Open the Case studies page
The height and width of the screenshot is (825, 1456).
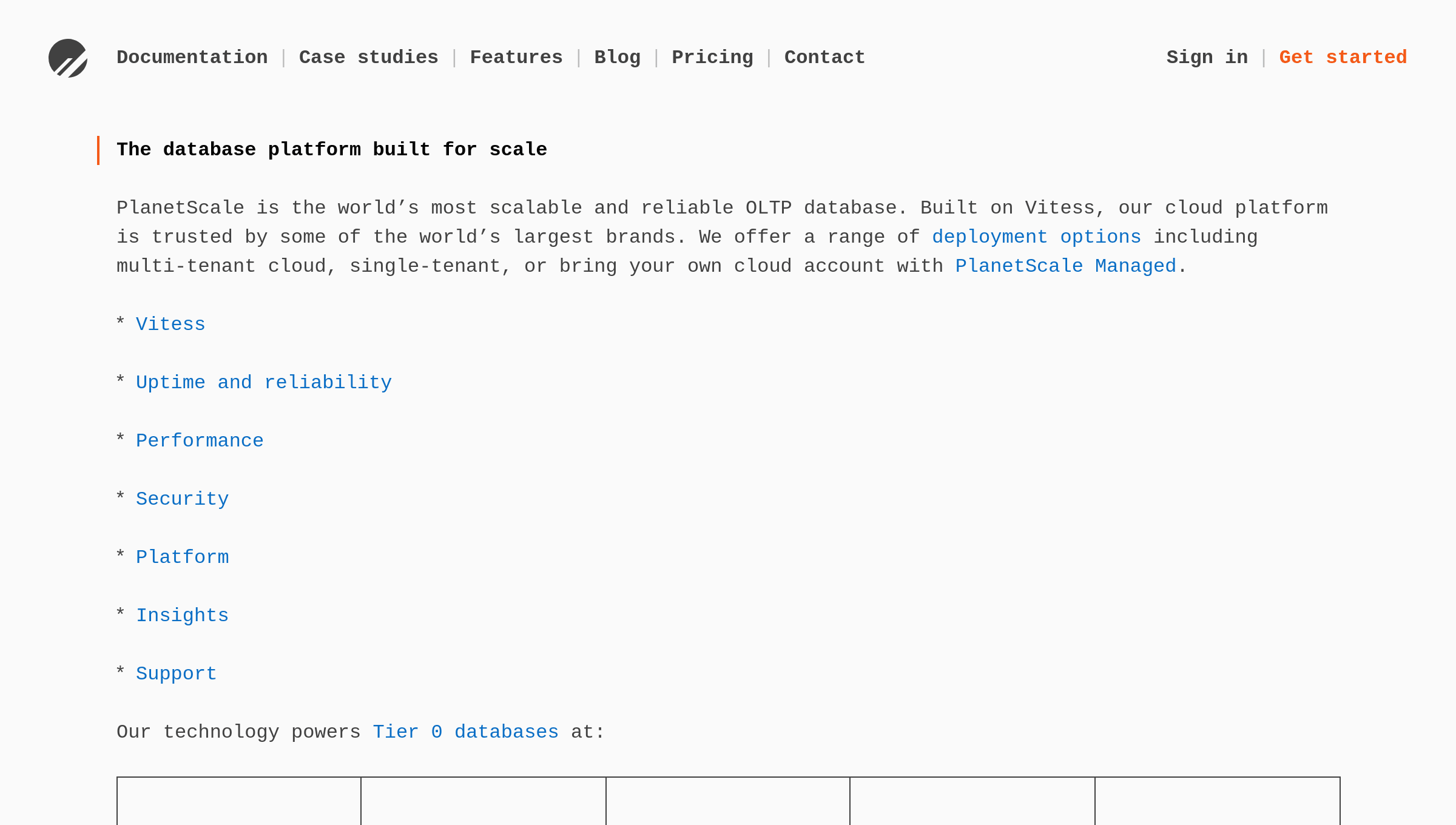[369, 57]
